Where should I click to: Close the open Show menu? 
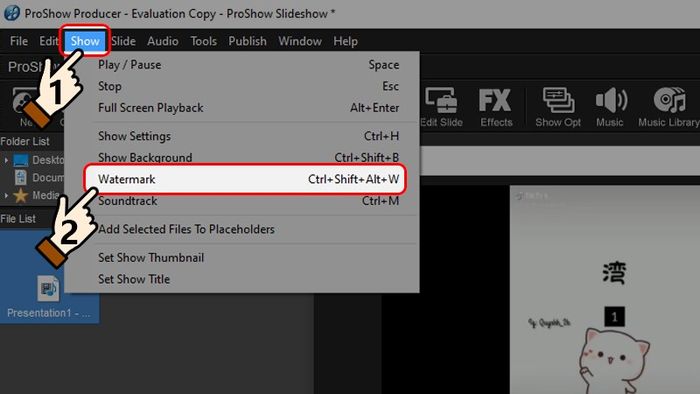click(x=85, y=41)
